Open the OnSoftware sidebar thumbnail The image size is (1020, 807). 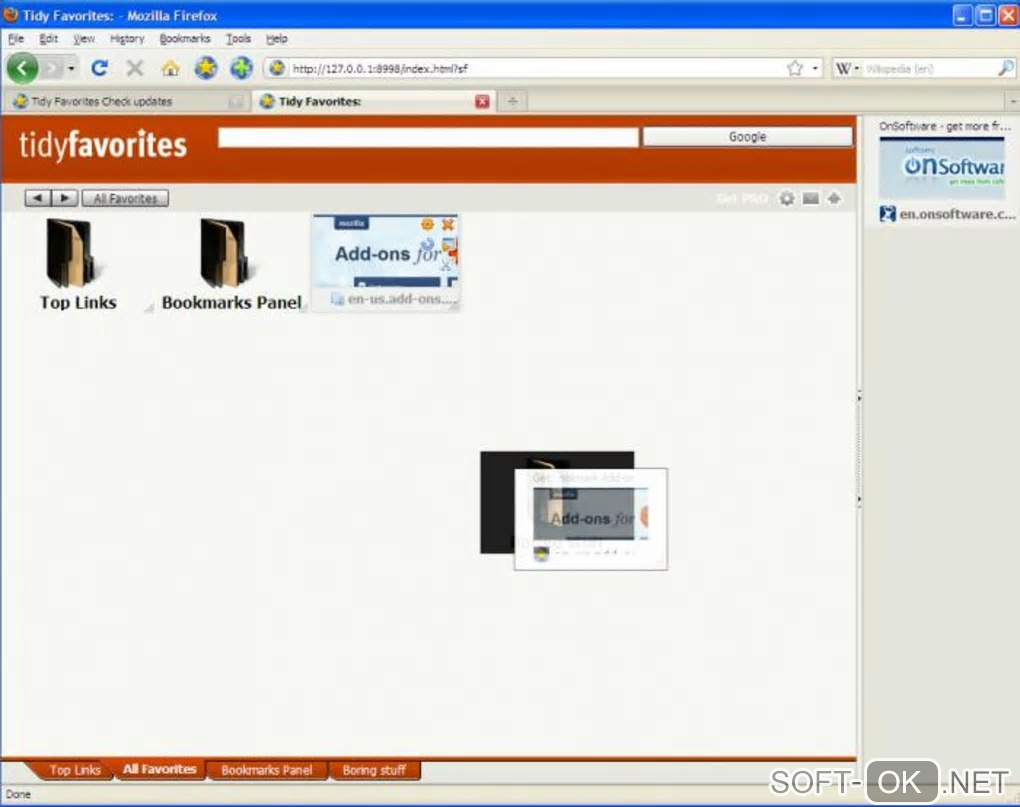pyautogui.click(x=941, y=168)
